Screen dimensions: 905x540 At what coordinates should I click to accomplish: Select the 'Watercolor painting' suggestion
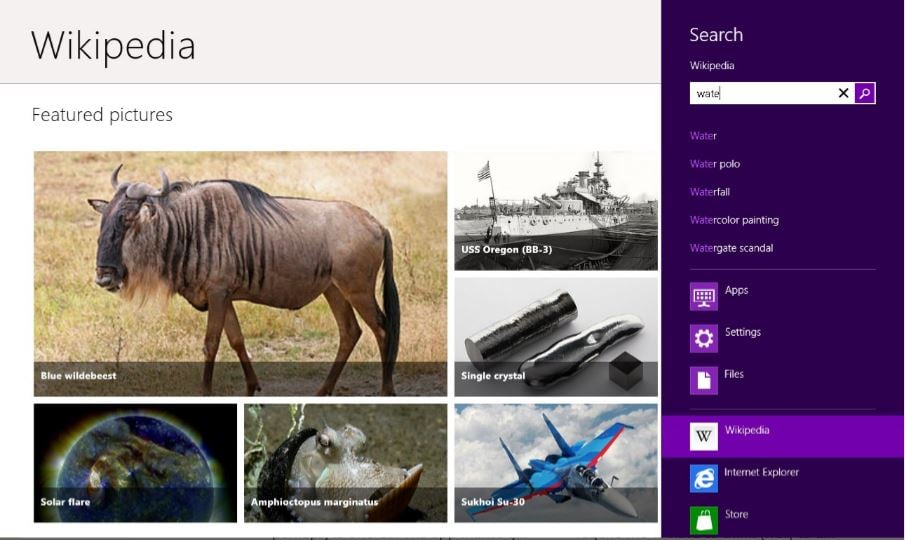coord(734,220)
